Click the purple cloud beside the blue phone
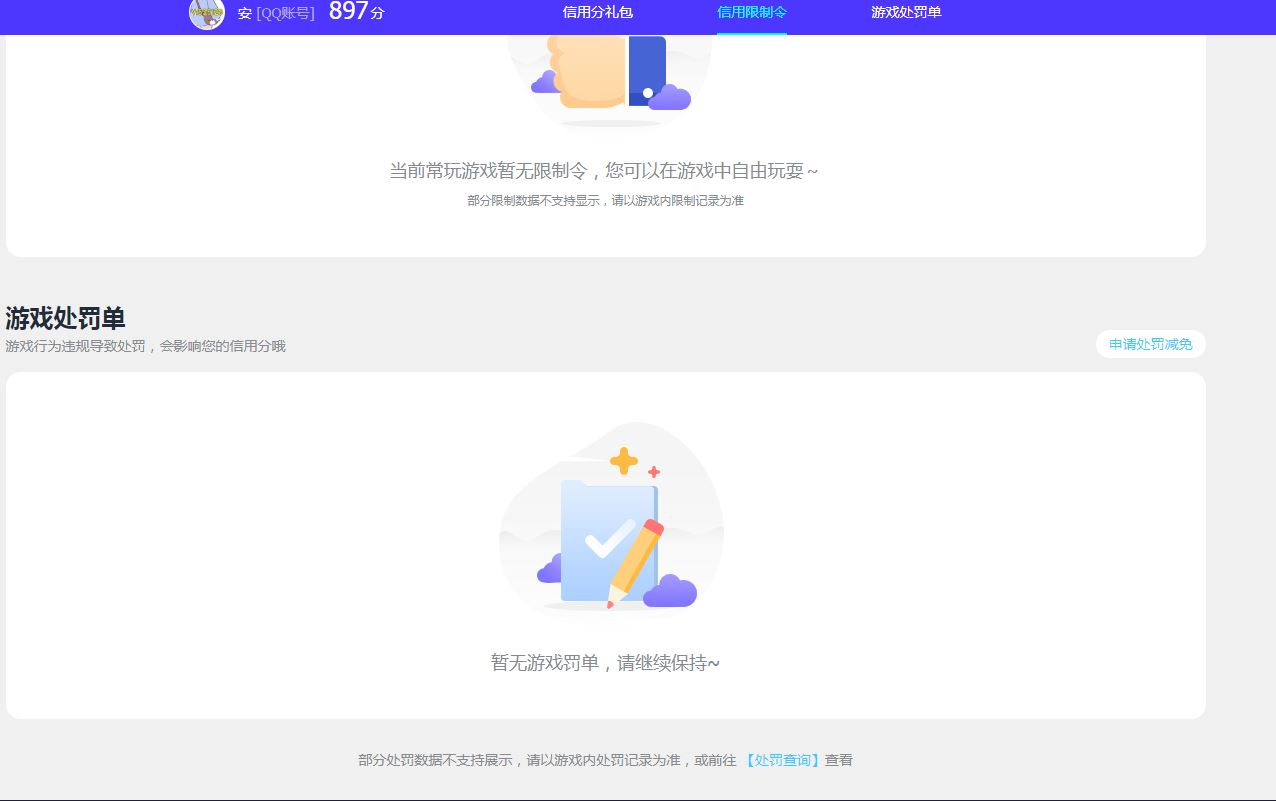The height and width of the screenshot is (801, 1276). (670, 97)
